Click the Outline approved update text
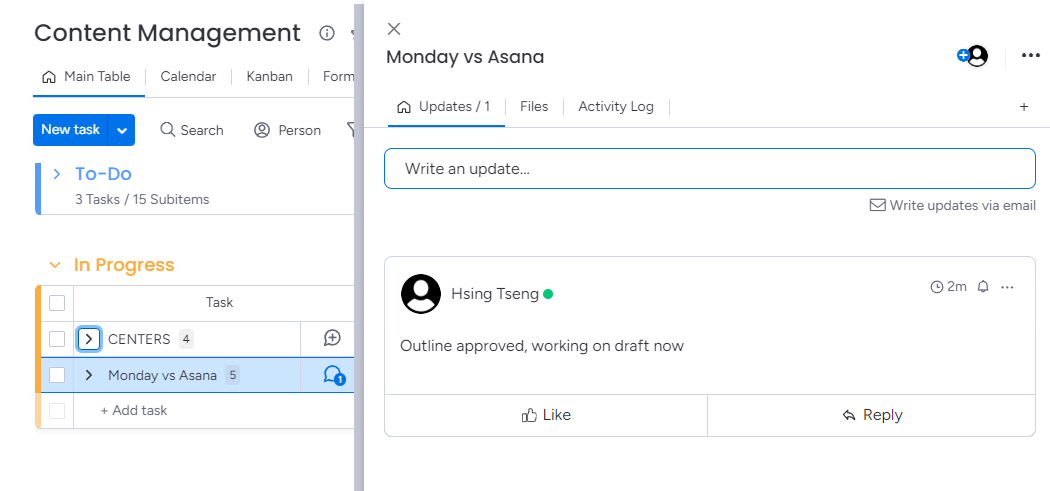 click(542, 346)
